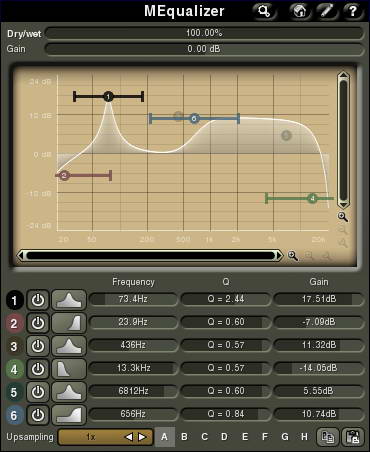Screen dimensions: 370x452
Task: Select the band 1 number badge
Action: [x=14, y=300]
